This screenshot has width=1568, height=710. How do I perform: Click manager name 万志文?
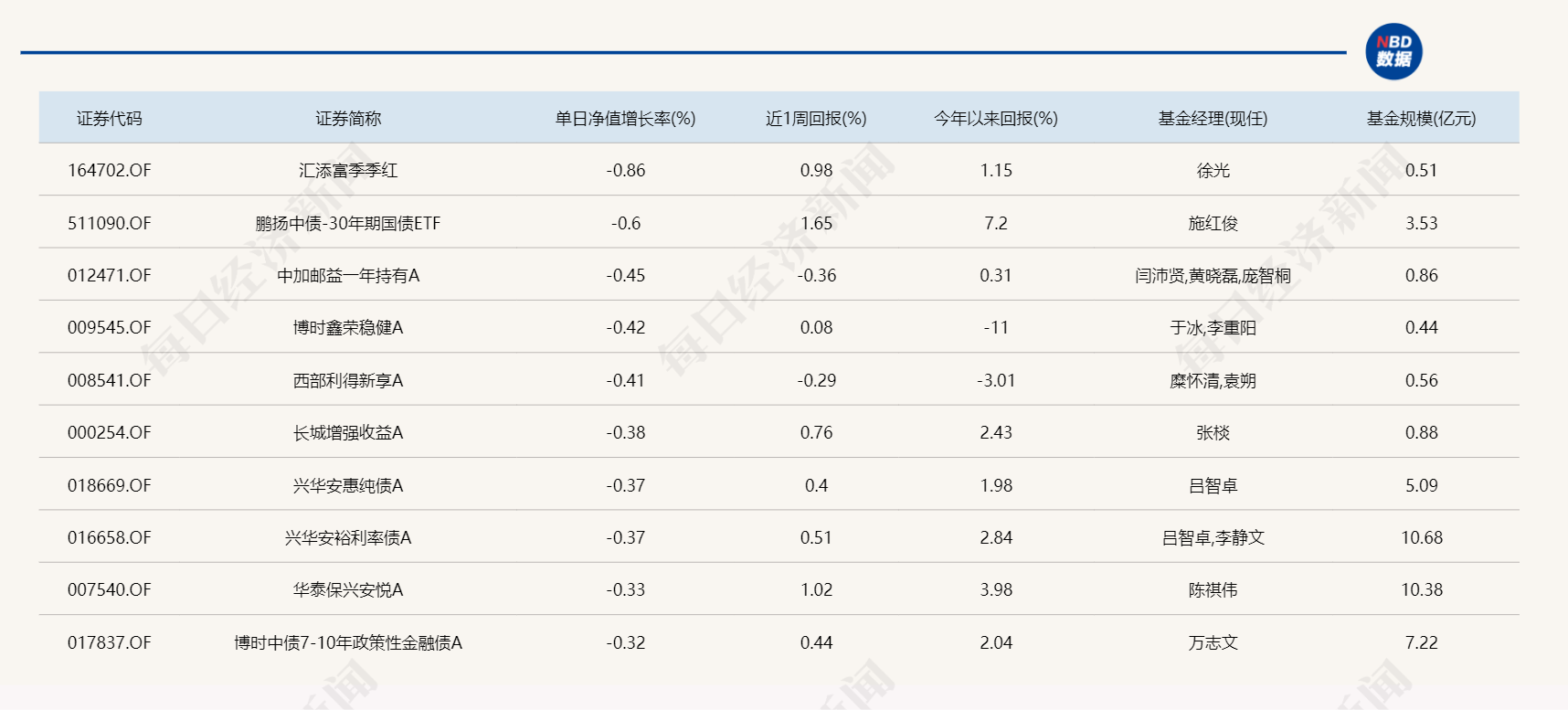1213,642
